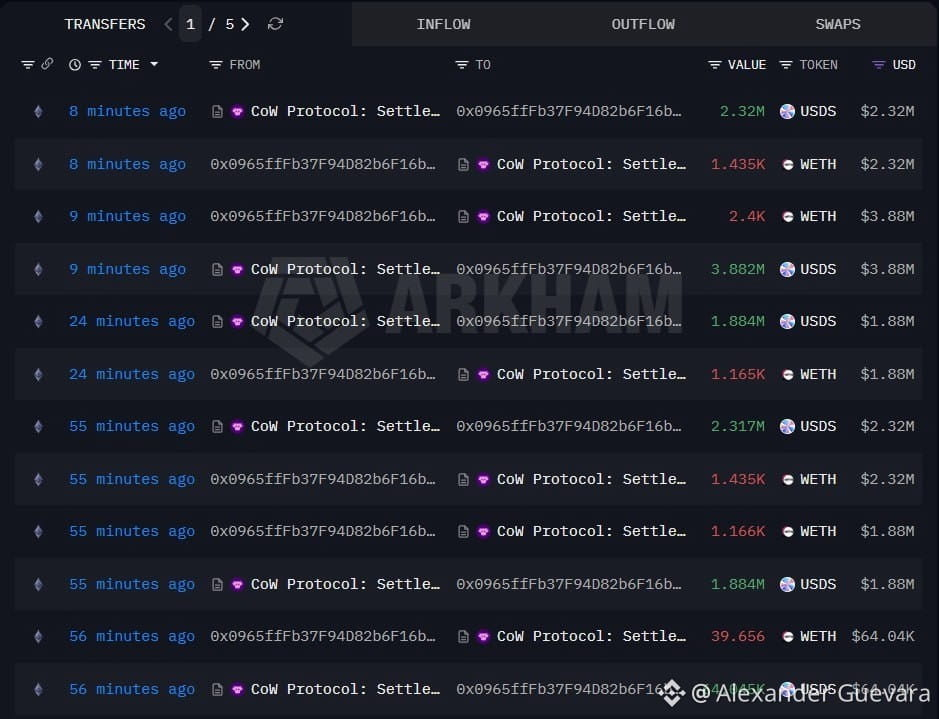Filter by the VALUE column
Viewport: 939px width, 719px height.
click(714, 65)
